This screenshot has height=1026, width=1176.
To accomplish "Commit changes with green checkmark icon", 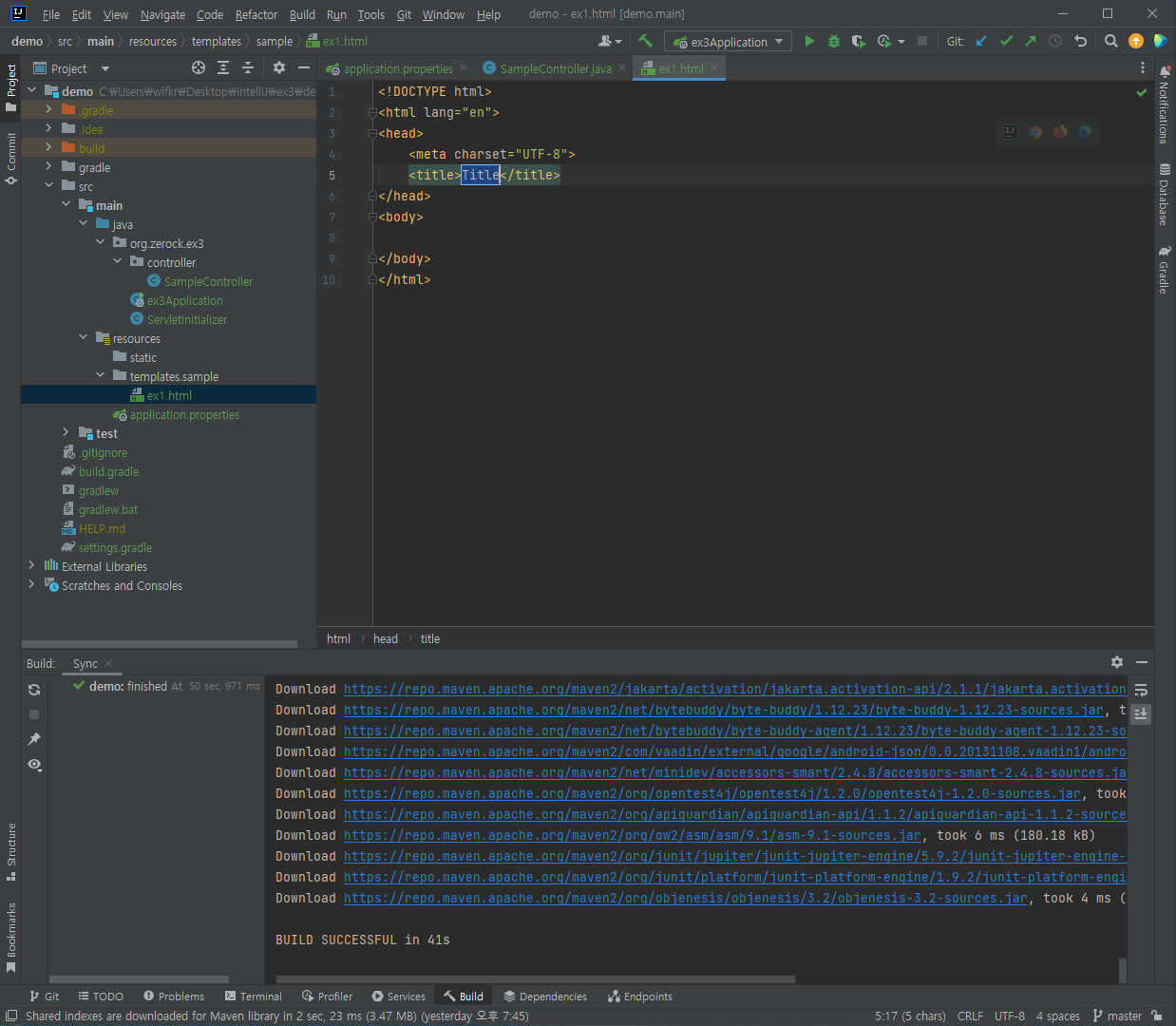I will 1006,41.
